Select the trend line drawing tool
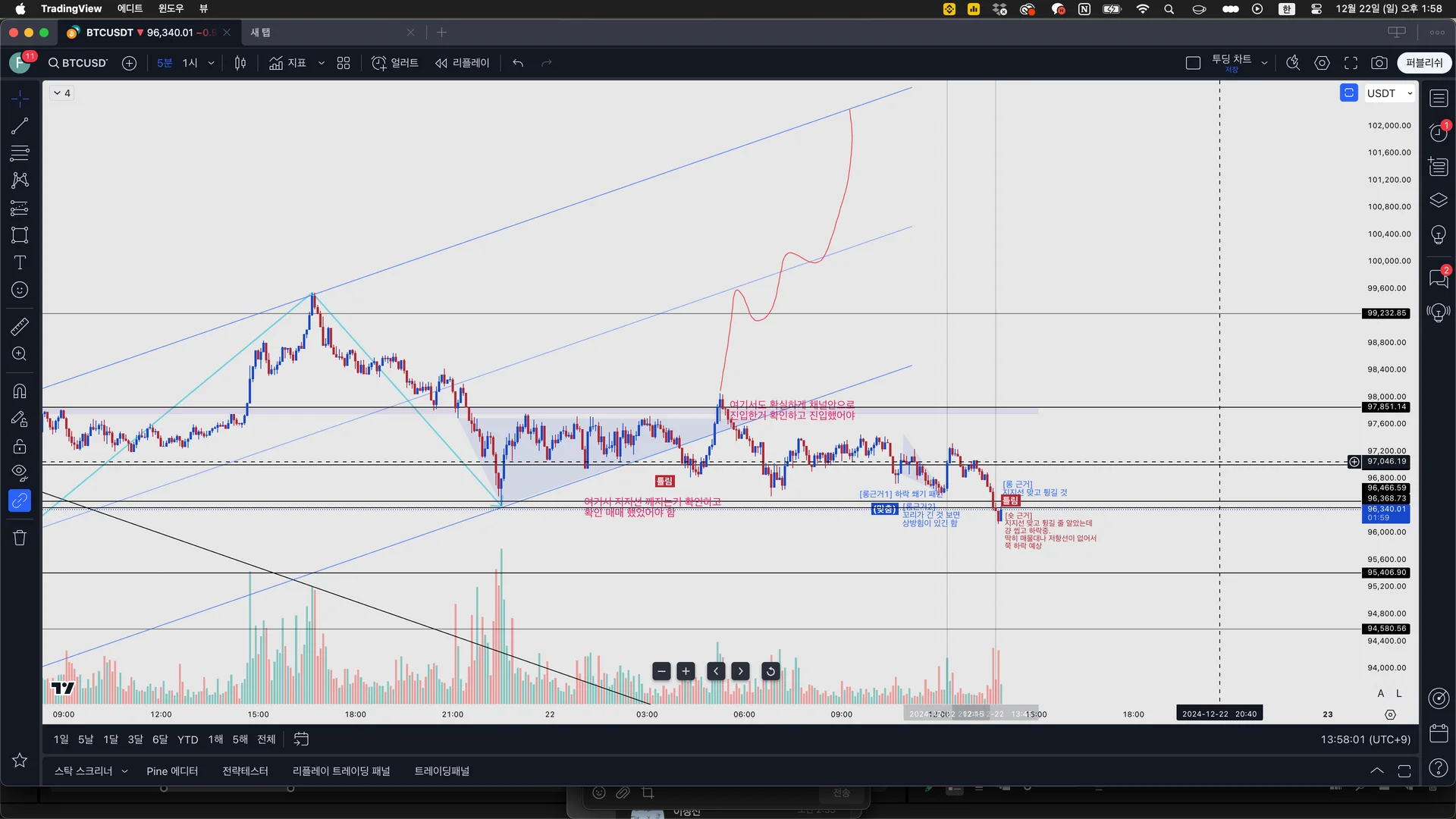The image size is (1456, 819). (x=20, y=126)
